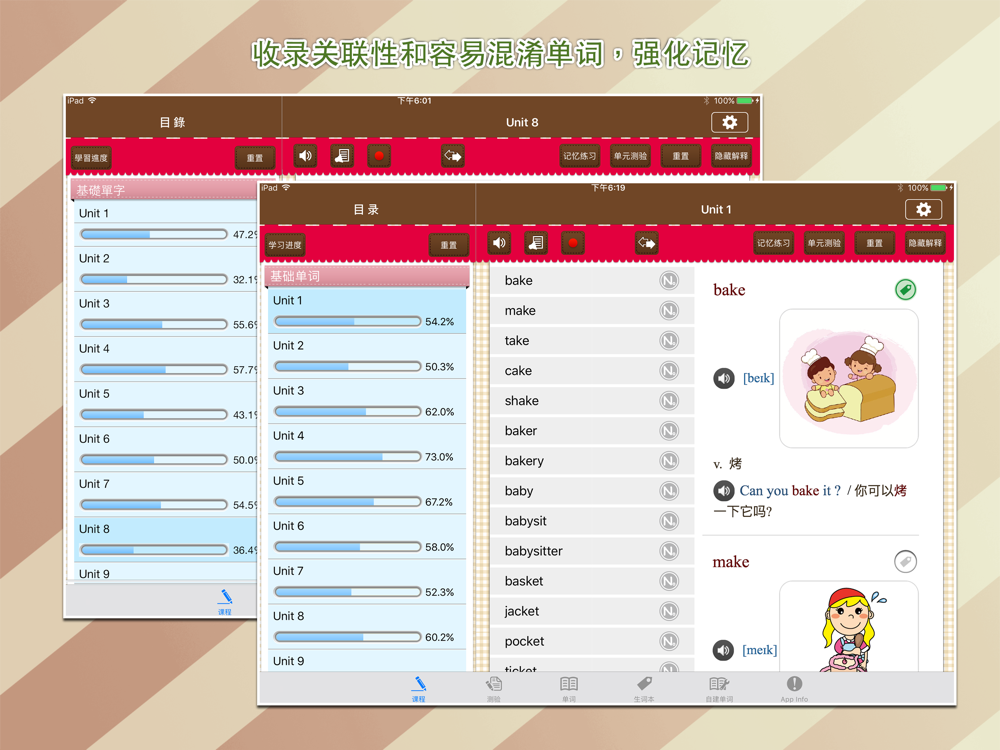The height and width of the screenshot is (750, 1000).
Task: Toggle the green tag bookmark for bake
Action: point(905,290)
